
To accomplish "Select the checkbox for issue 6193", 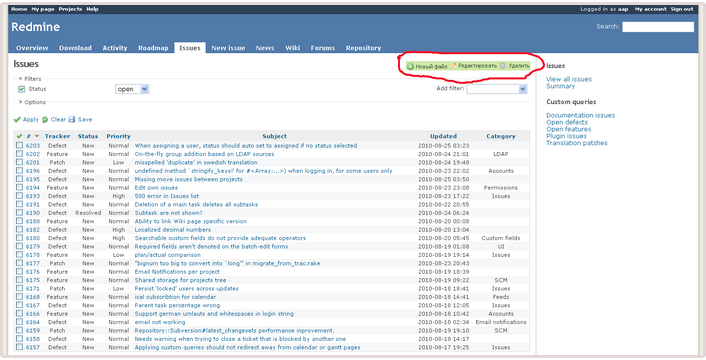I will click(19, 196).
